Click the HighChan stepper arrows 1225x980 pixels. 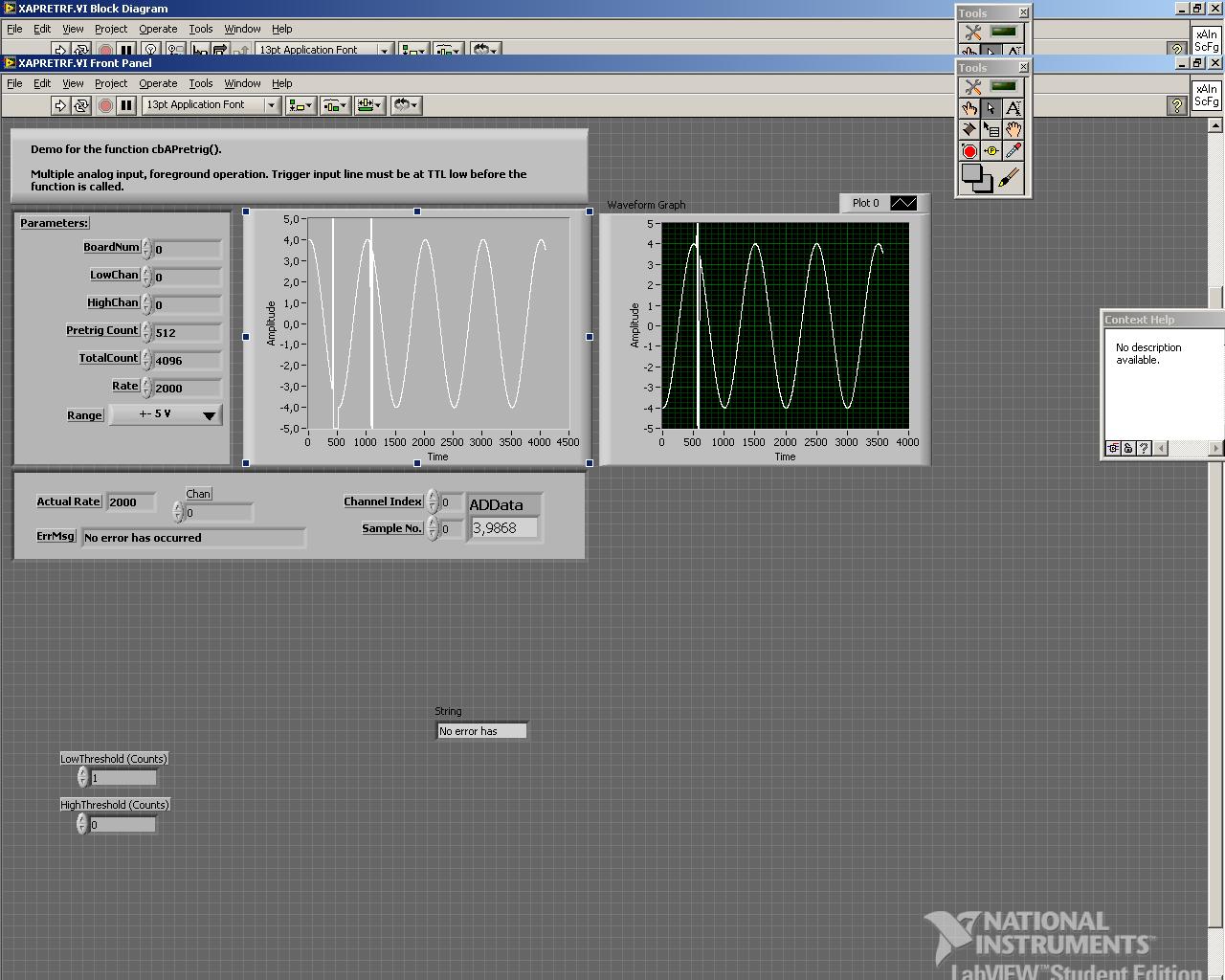click(x=146, y=304)
